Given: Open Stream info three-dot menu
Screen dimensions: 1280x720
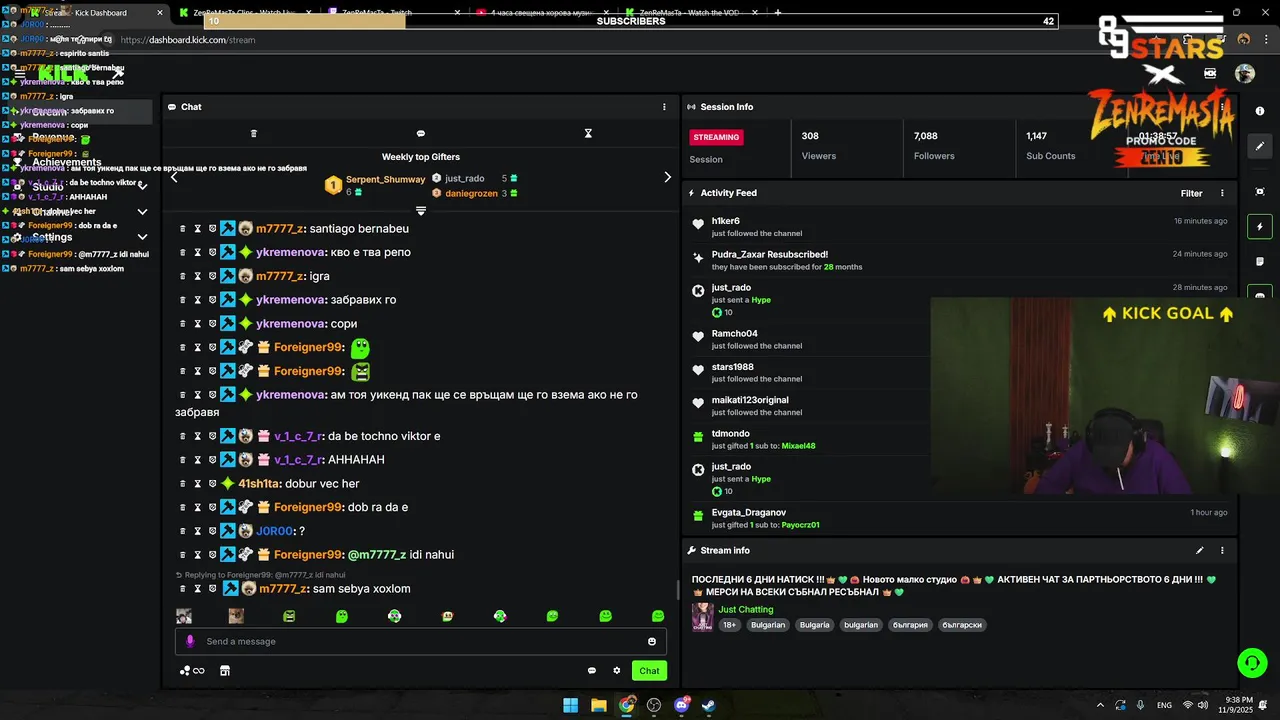Looking at the screenshot, I should (1222, 550).
